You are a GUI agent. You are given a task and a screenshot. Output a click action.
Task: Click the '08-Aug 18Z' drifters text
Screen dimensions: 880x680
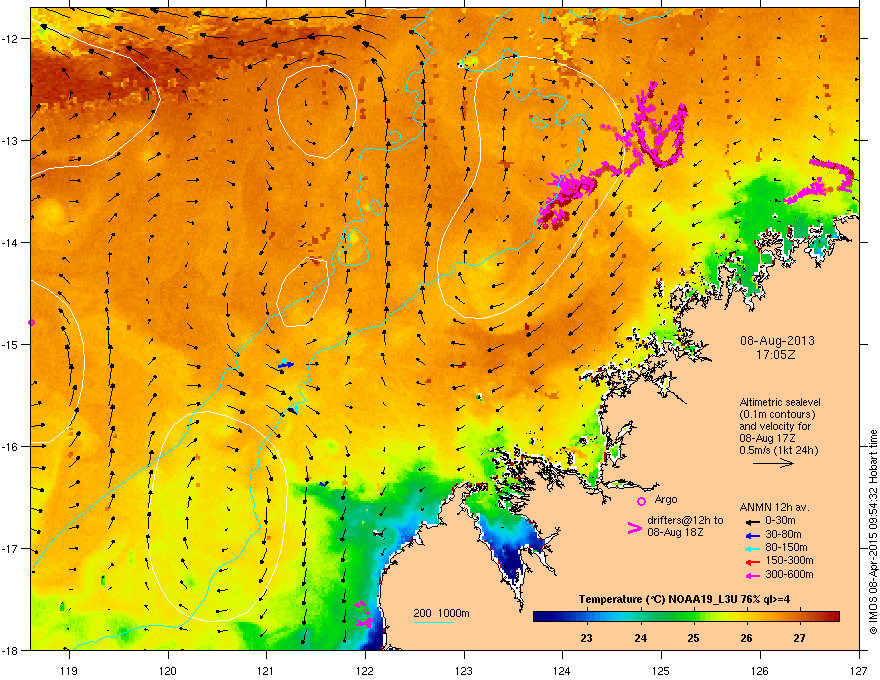pos(675,532)
